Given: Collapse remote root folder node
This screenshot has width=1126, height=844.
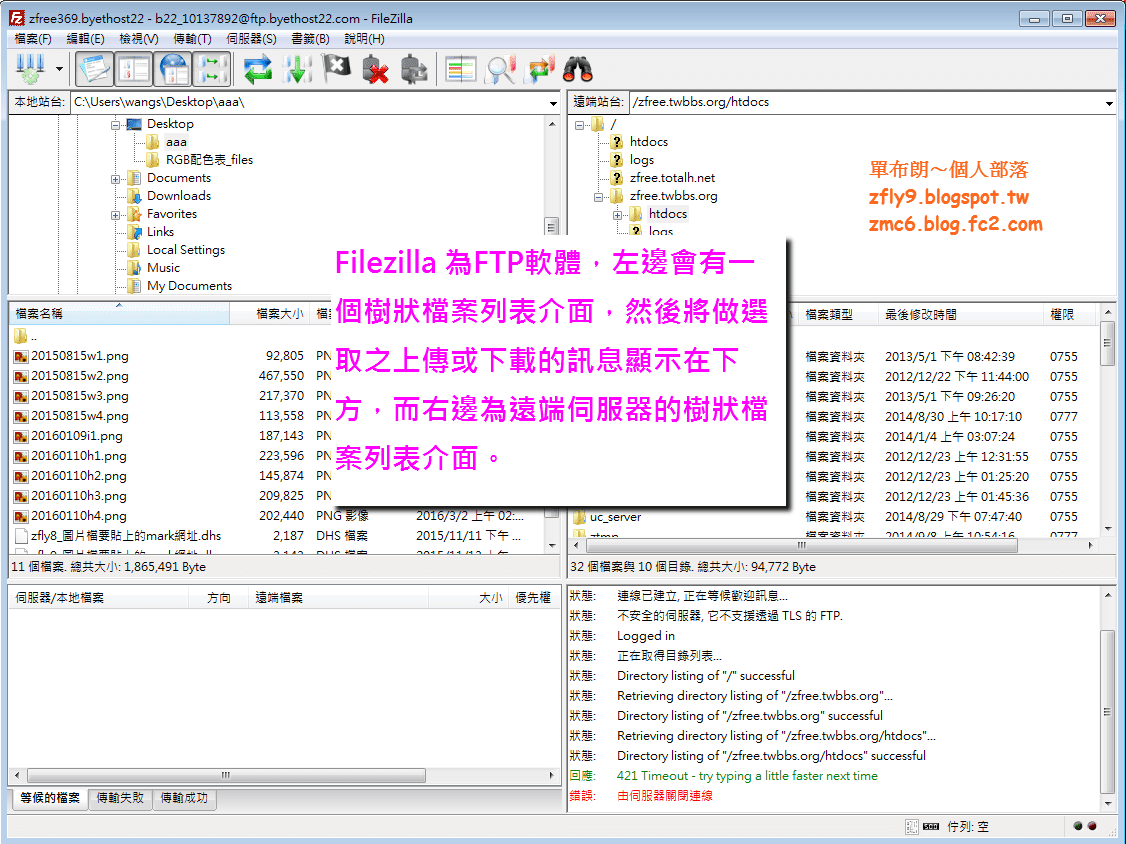Looking at the screenshot, I should click(579, 125).
